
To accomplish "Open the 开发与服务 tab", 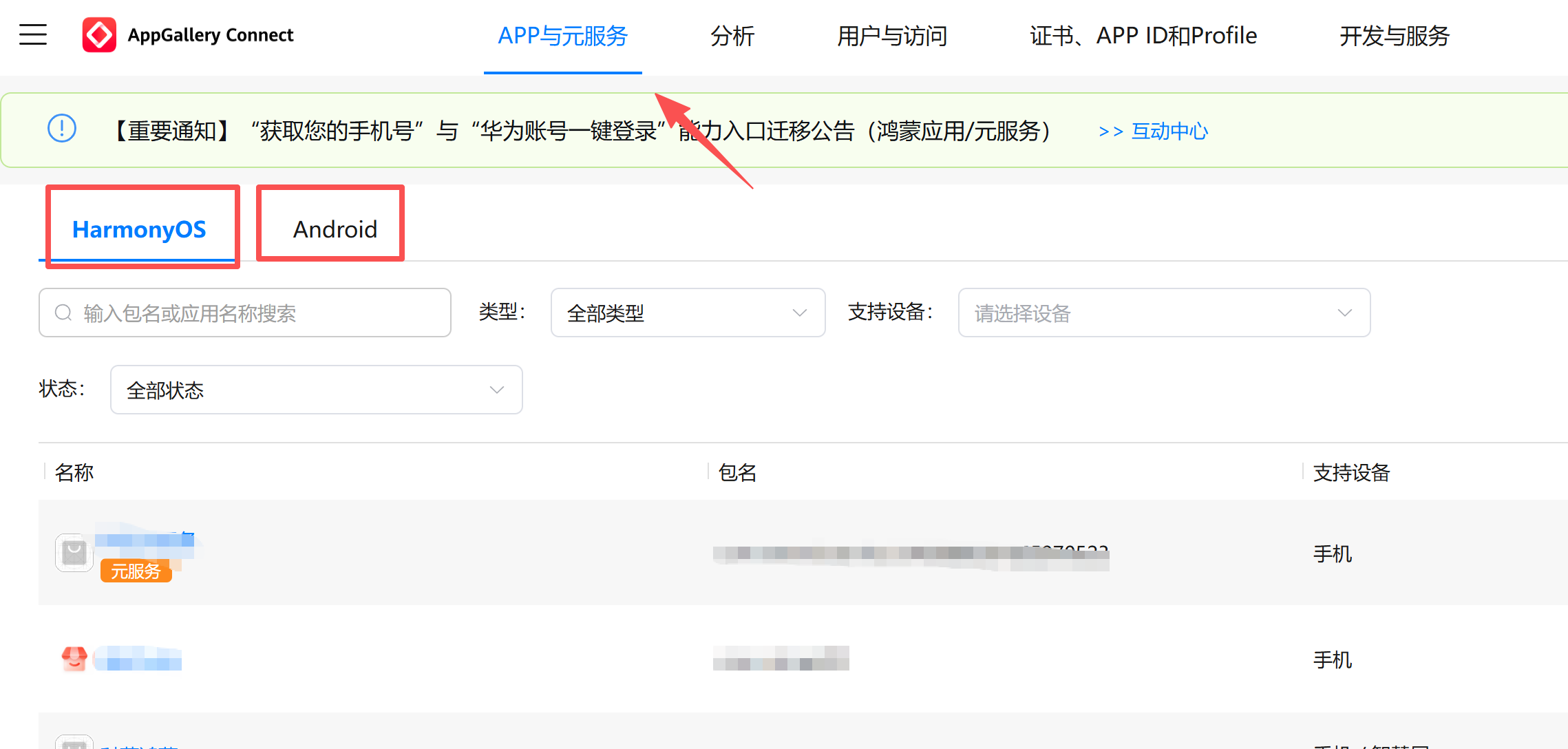I will (1395, 36).
